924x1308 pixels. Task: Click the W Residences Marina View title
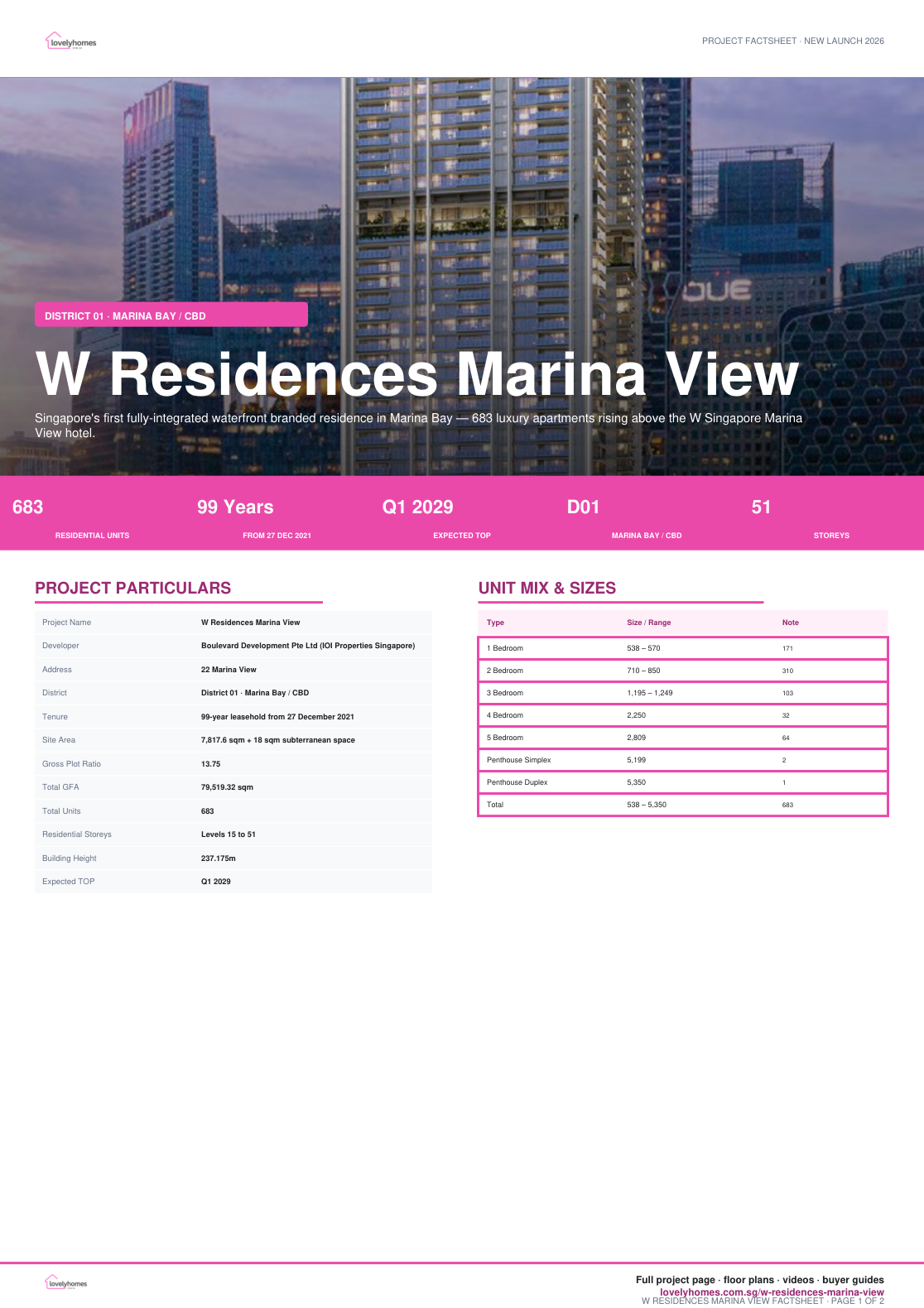[x=417, y=374]
